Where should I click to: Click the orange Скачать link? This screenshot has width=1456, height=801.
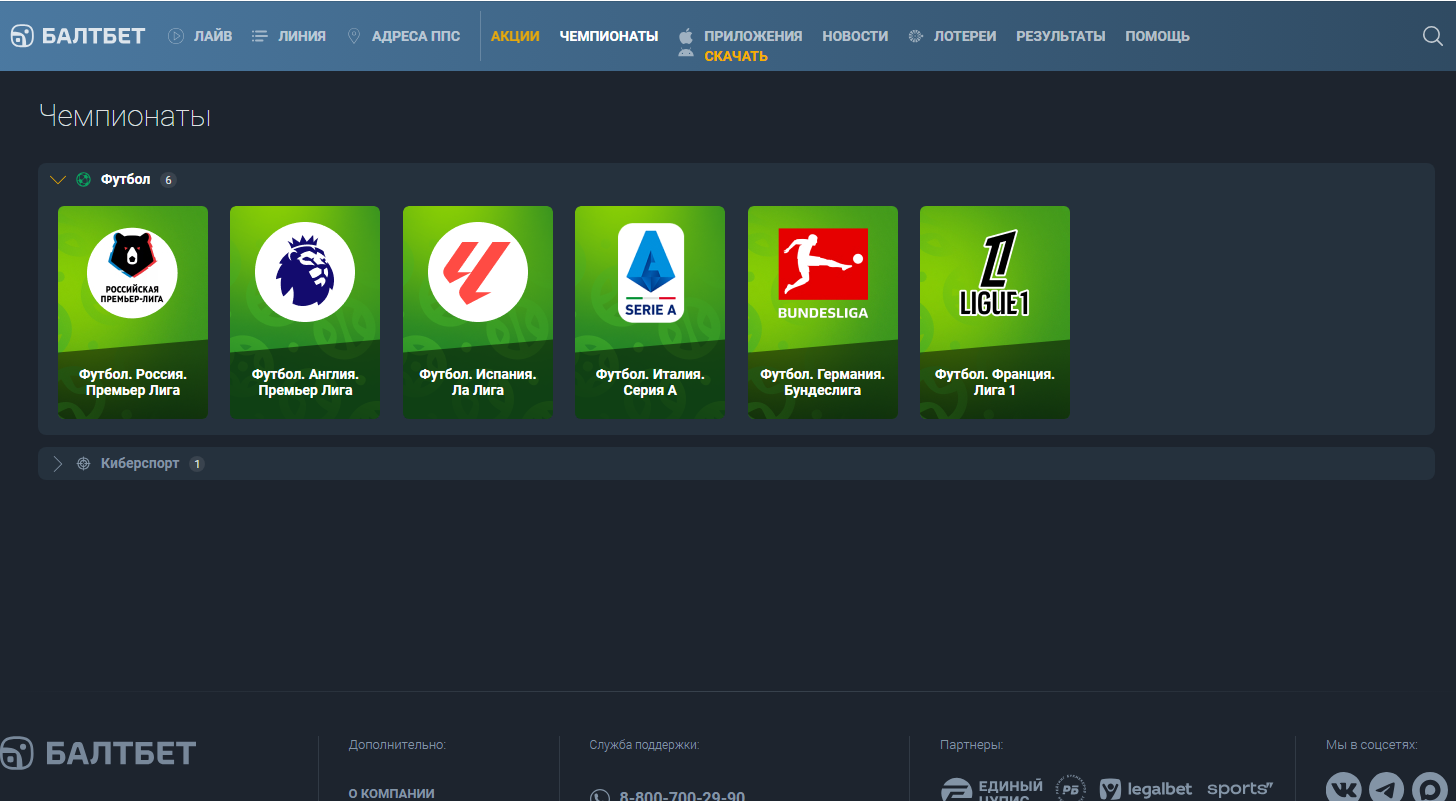(736, 56)
